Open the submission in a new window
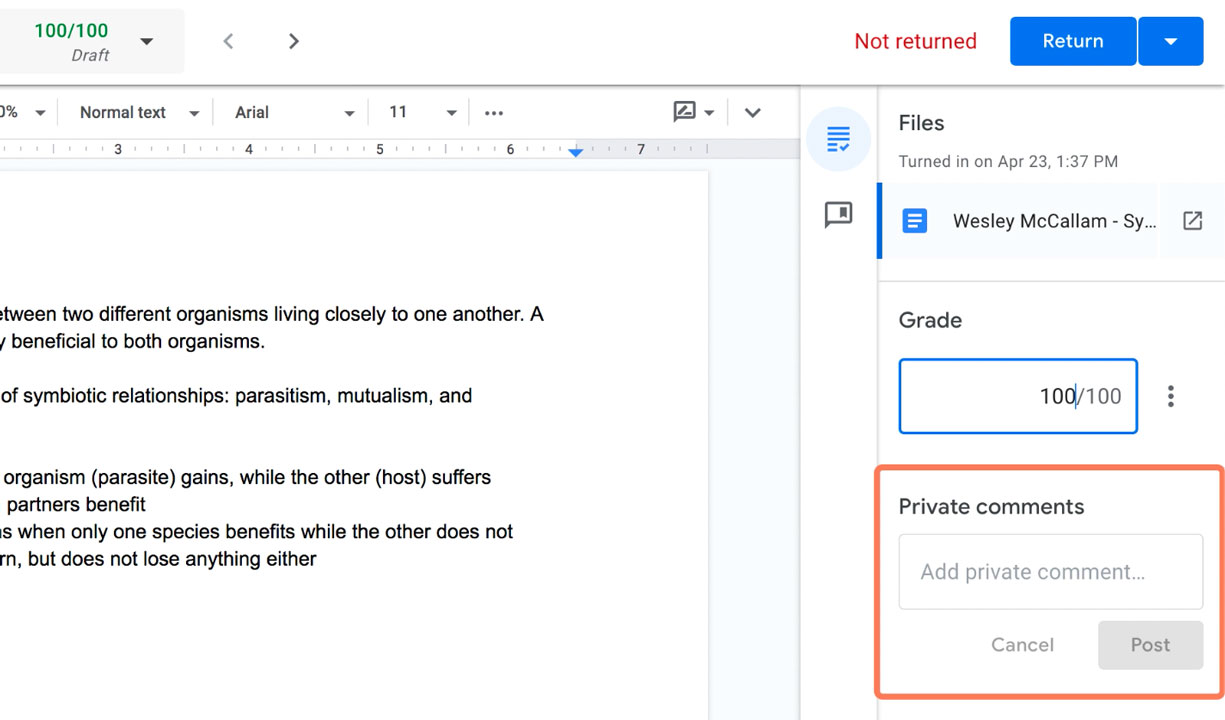This screenshot has width=1225, height=720. 1192,221
